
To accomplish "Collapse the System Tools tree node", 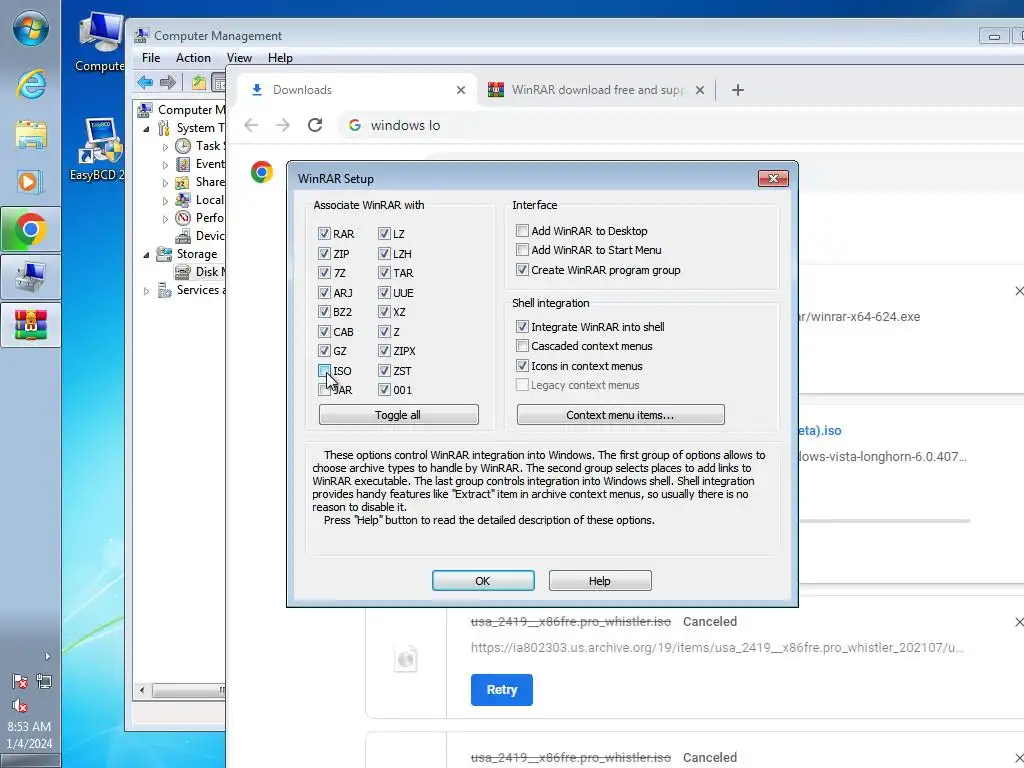I will [146, 129].
